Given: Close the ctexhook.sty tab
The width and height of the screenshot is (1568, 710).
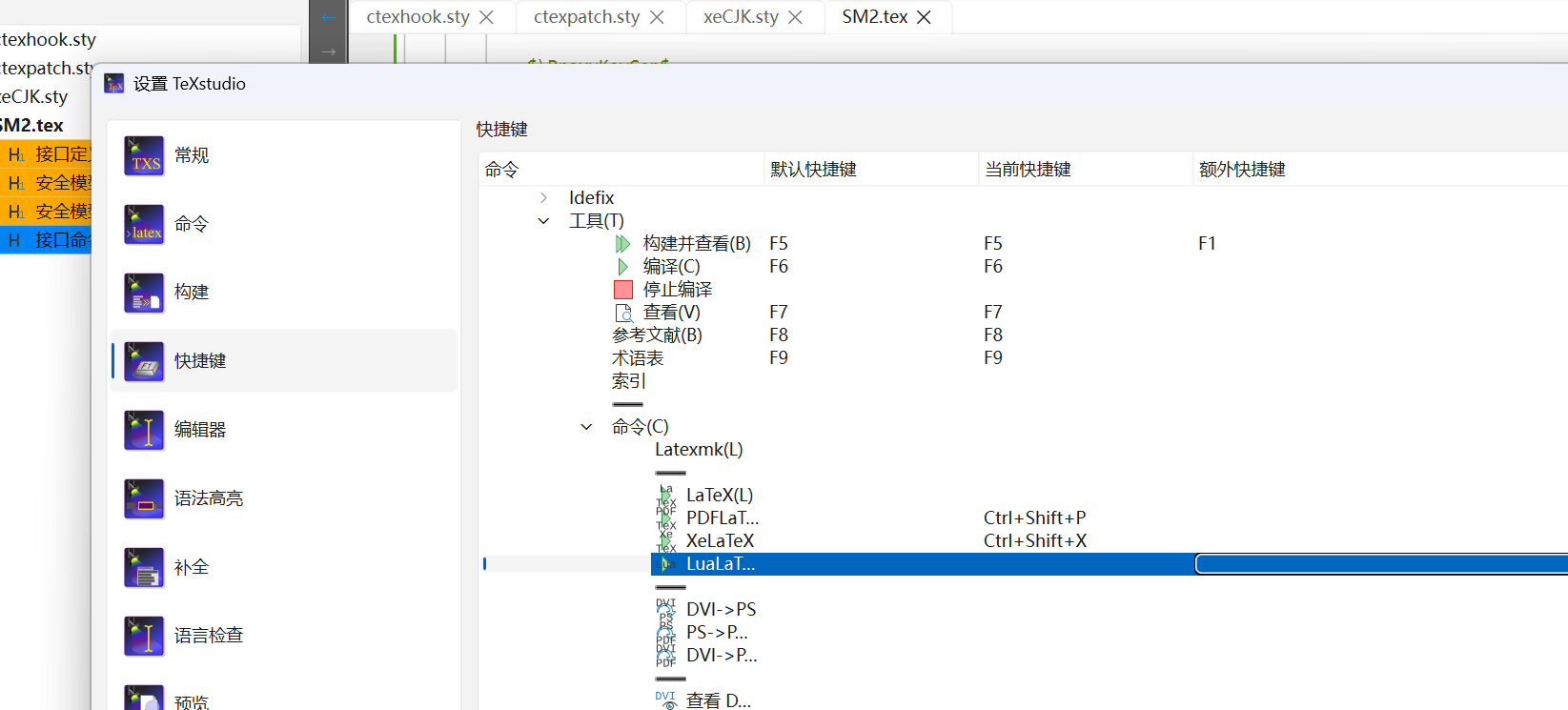Looking at the screenshot, I should 486,17.
